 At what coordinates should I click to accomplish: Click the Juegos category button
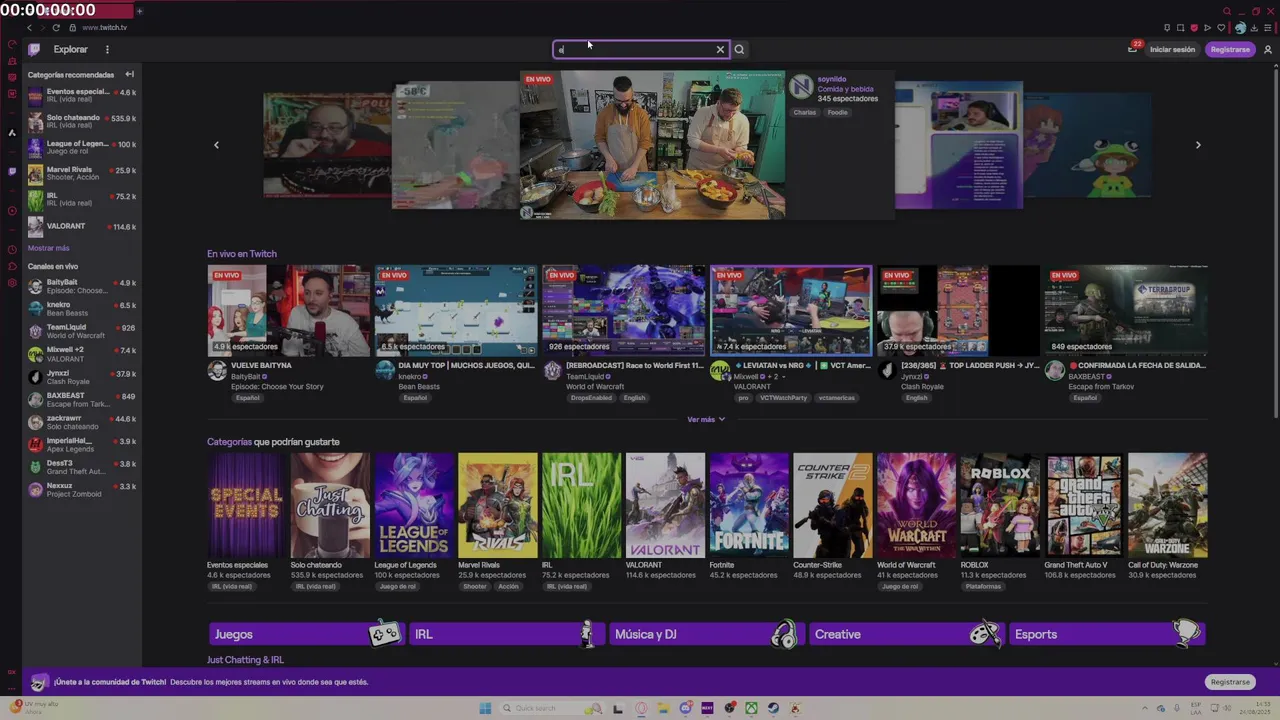pyautogui.click(x=306, y=634)
